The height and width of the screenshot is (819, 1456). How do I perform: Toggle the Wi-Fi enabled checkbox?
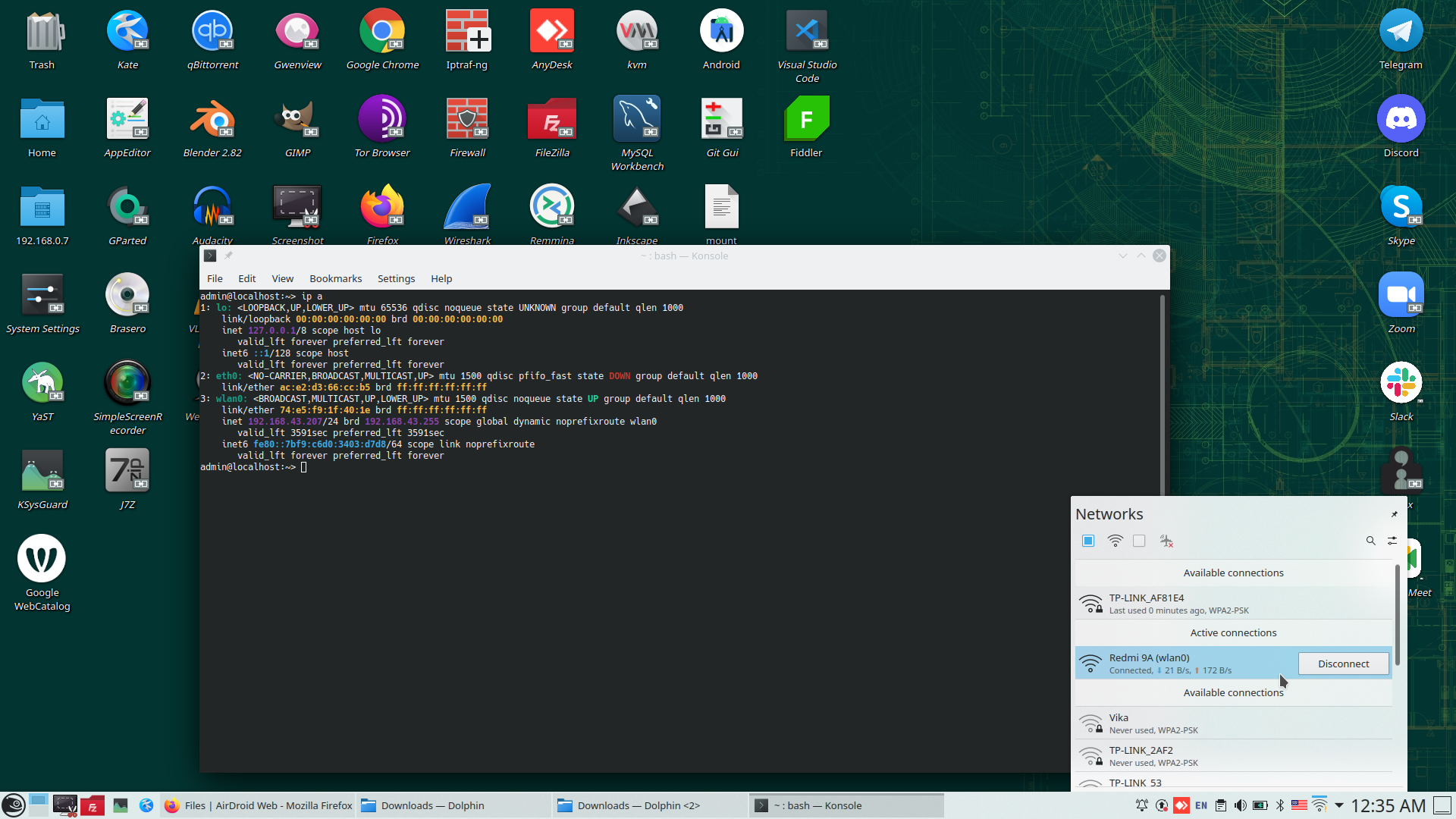1088,541
